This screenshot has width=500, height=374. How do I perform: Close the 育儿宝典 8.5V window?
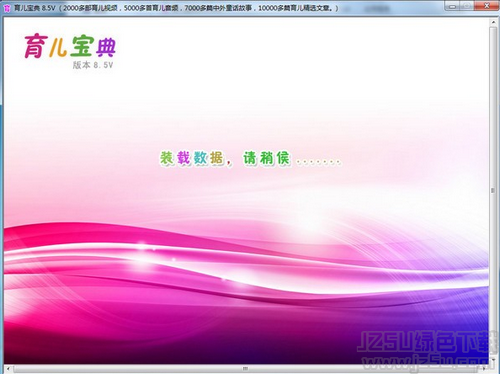tap(487, 6)
